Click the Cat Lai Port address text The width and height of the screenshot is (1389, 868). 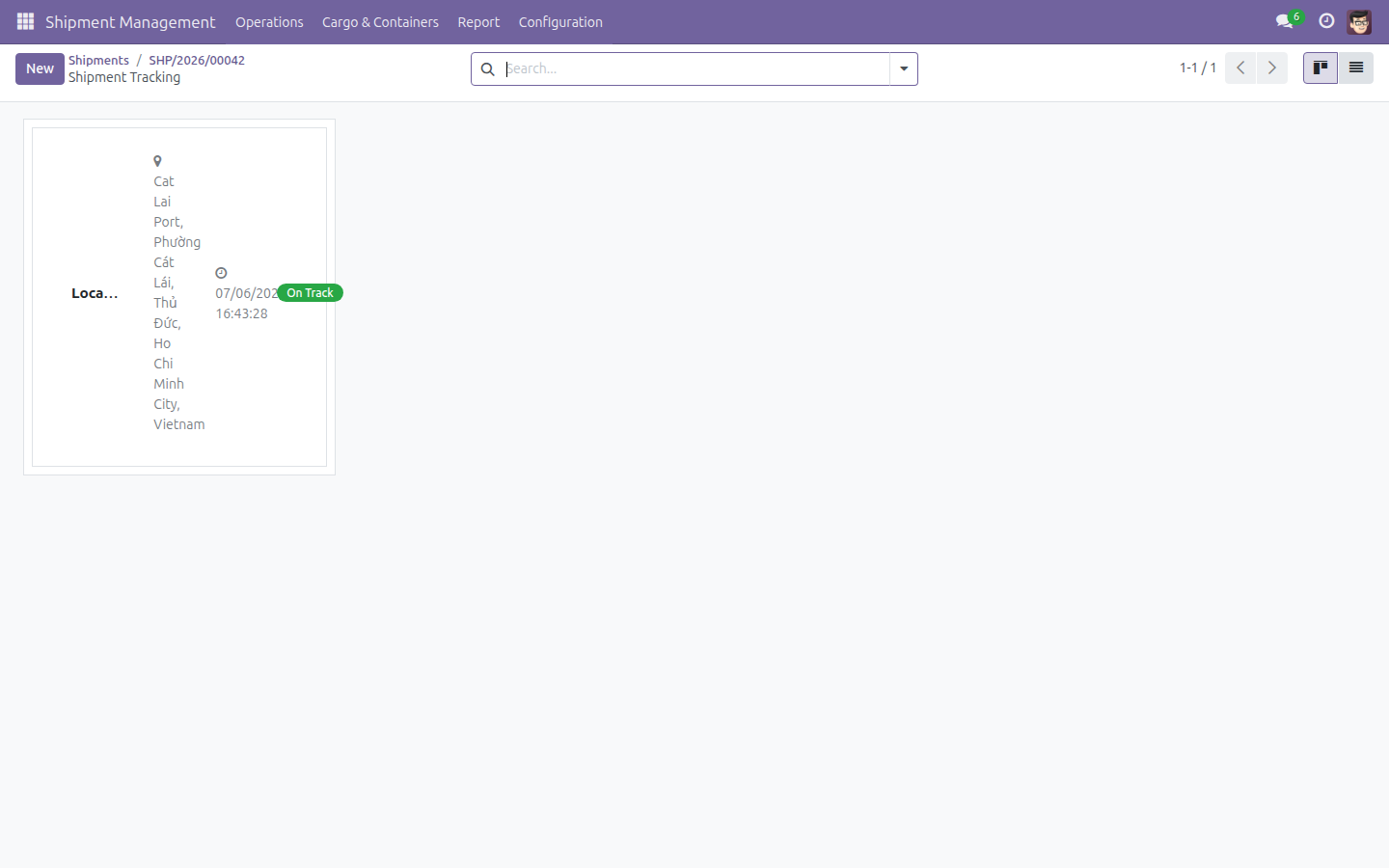[x=178, y=303]
